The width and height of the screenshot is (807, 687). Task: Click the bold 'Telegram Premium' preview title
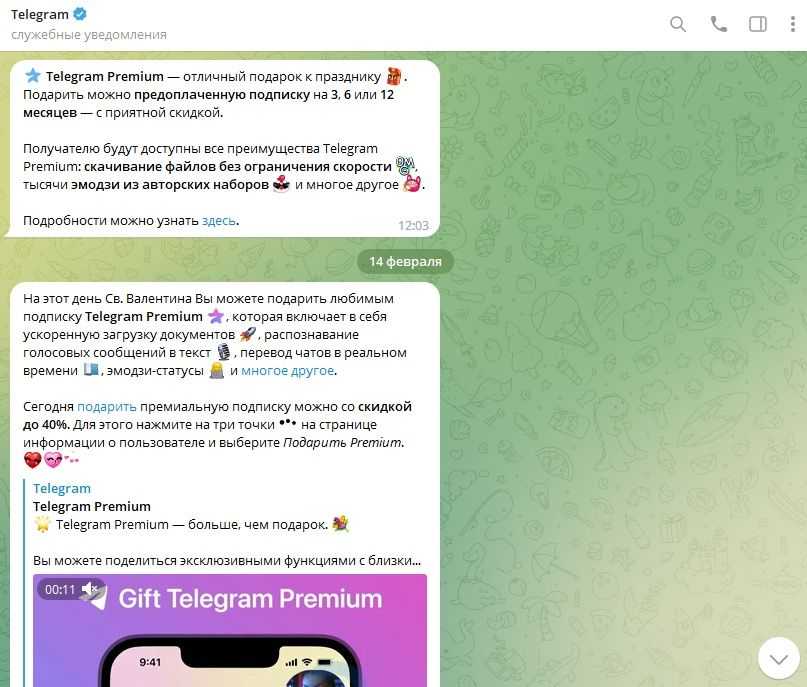pos(92,506)
